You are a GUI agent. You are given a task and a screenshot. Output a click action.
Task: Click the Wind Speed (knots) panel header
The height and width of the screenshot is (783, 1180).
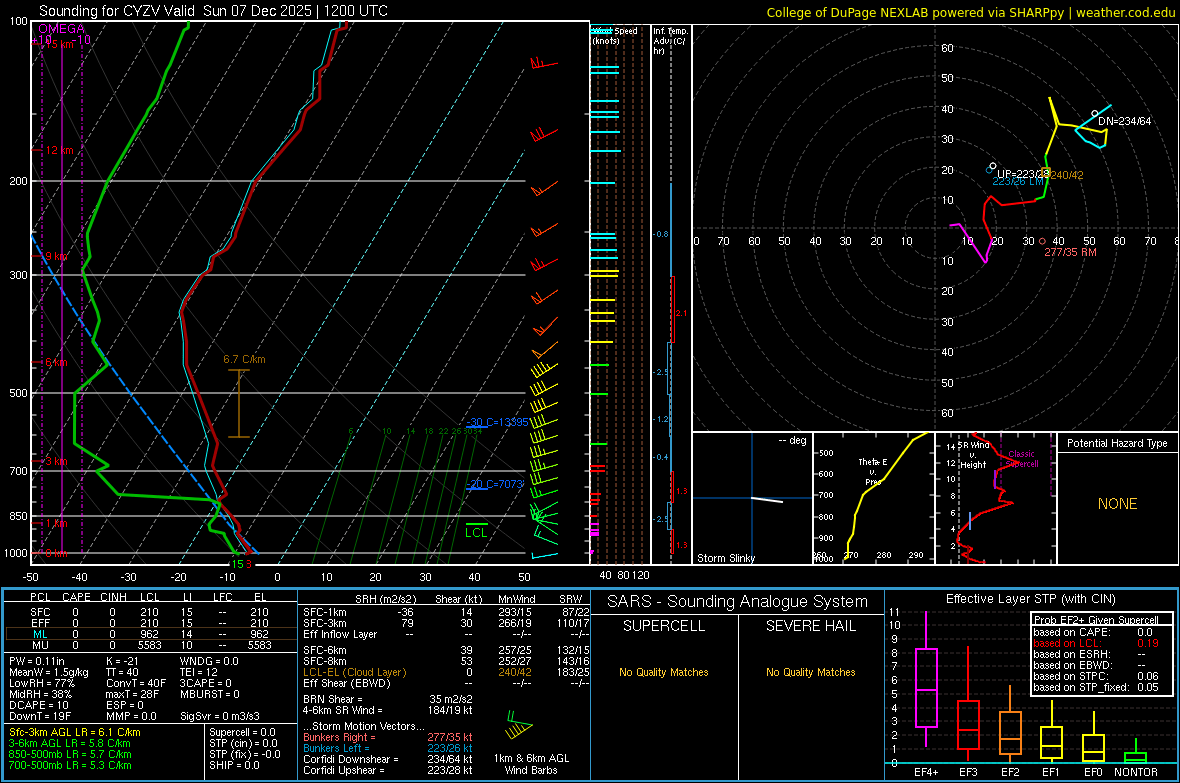pos(615,35)
